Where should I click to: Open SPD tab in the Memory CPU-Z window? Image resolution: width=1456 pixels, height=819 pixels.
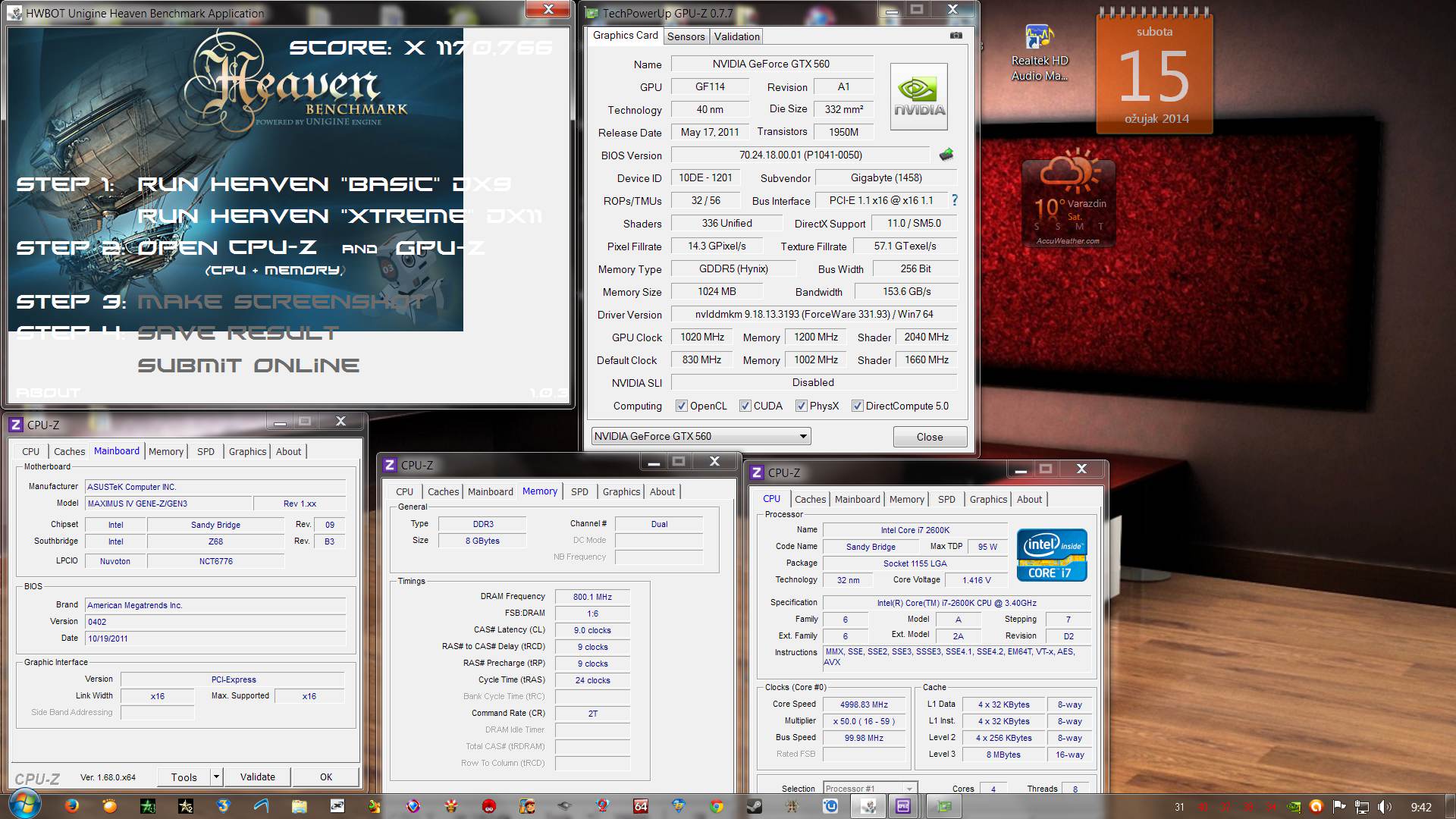click(x=579, y=491)
